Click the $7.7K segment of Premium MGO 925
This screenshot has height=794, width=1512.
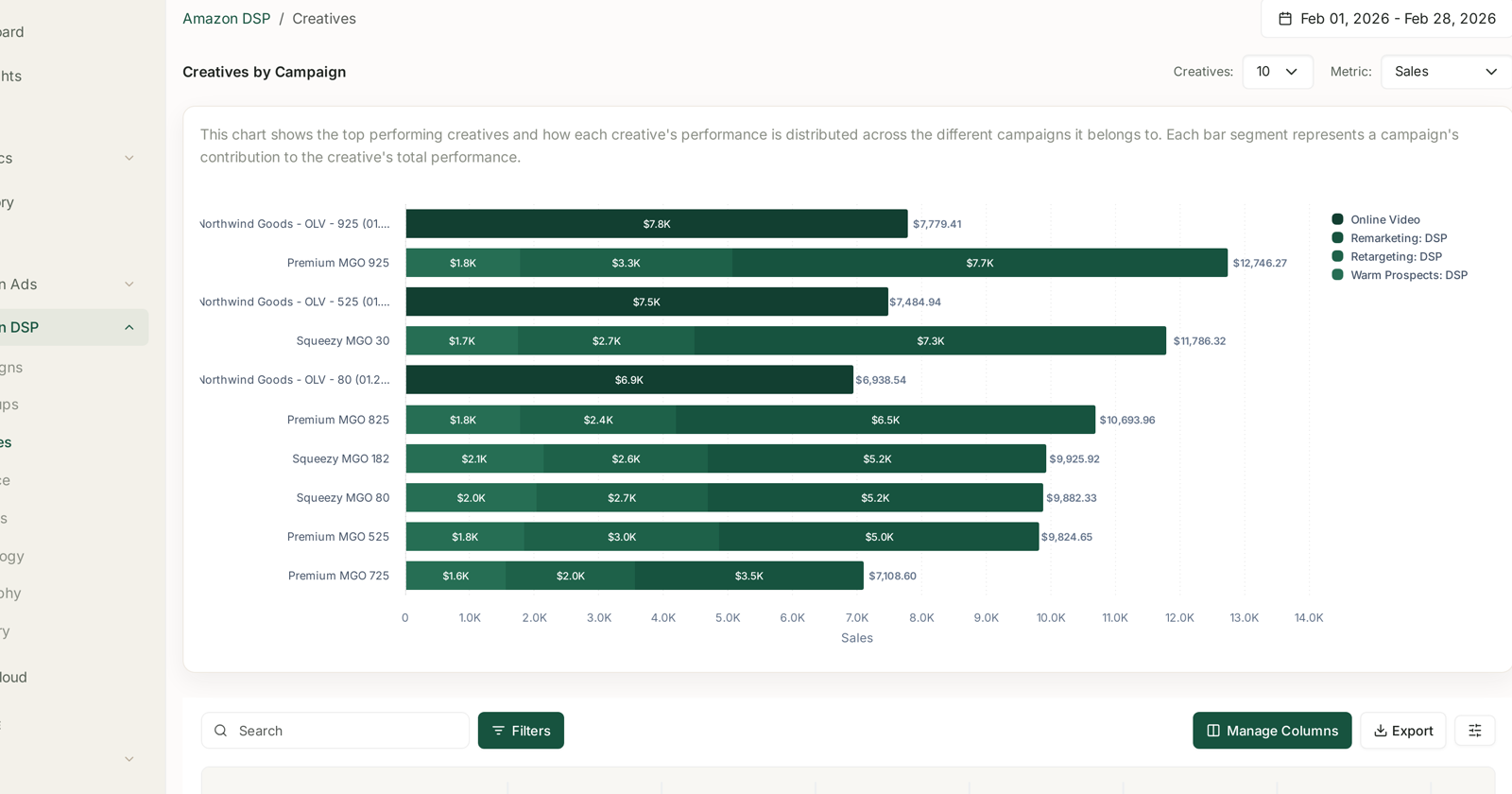(980, 263)
